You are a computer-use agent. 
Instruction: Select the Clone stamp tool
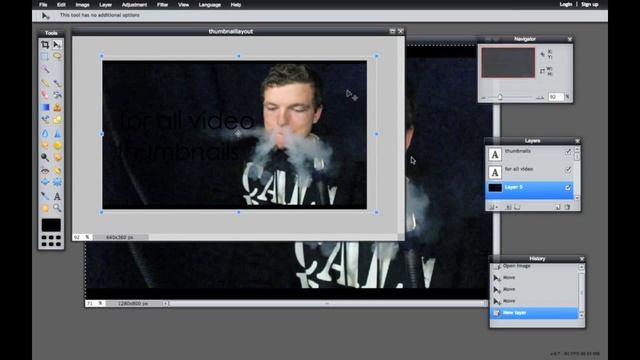point(57,107)
